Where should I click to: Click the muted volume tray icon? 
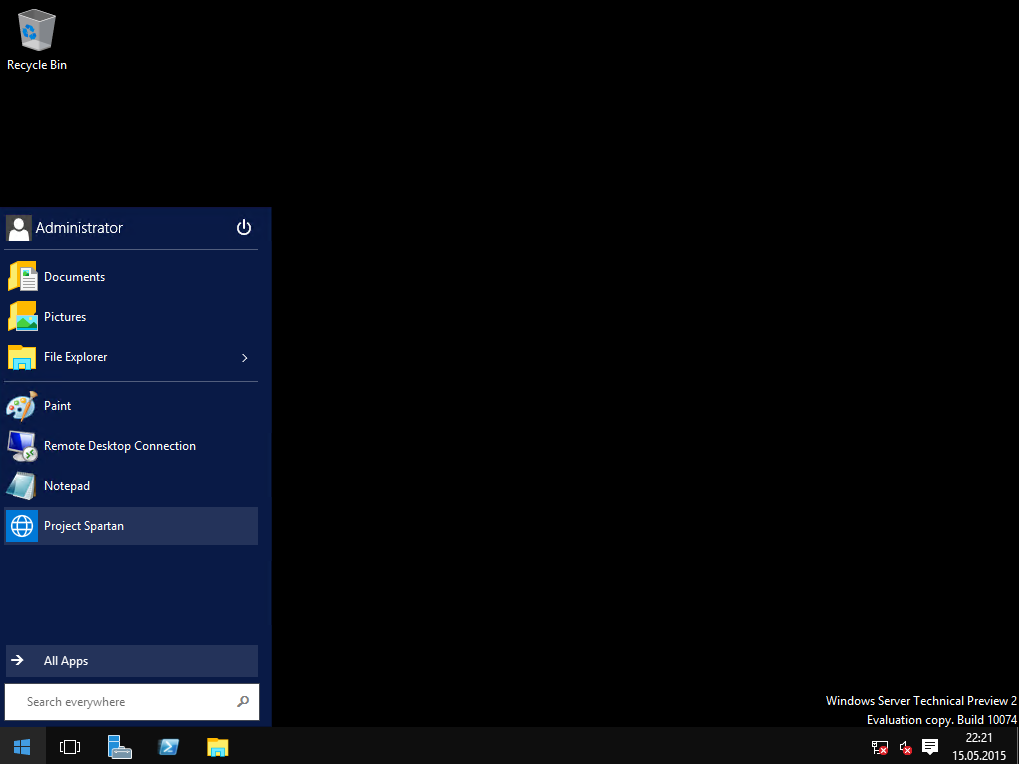(x=905, y=748)
